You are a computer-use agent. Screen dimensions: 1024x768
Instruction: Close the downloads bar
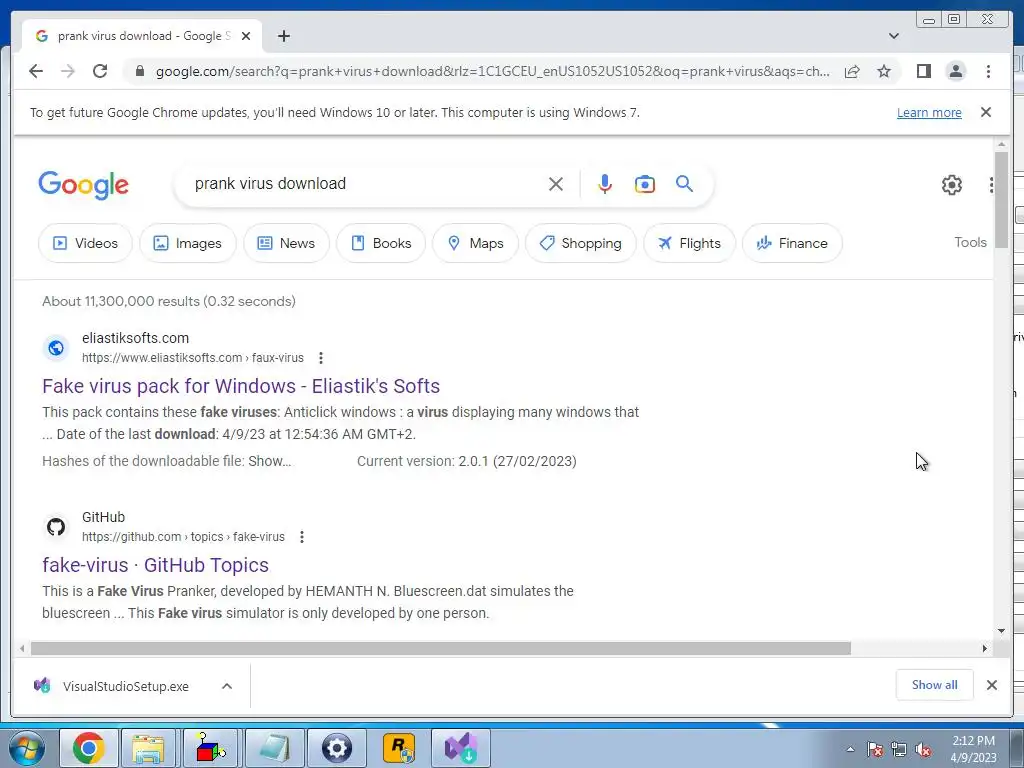tap(992, 685)
